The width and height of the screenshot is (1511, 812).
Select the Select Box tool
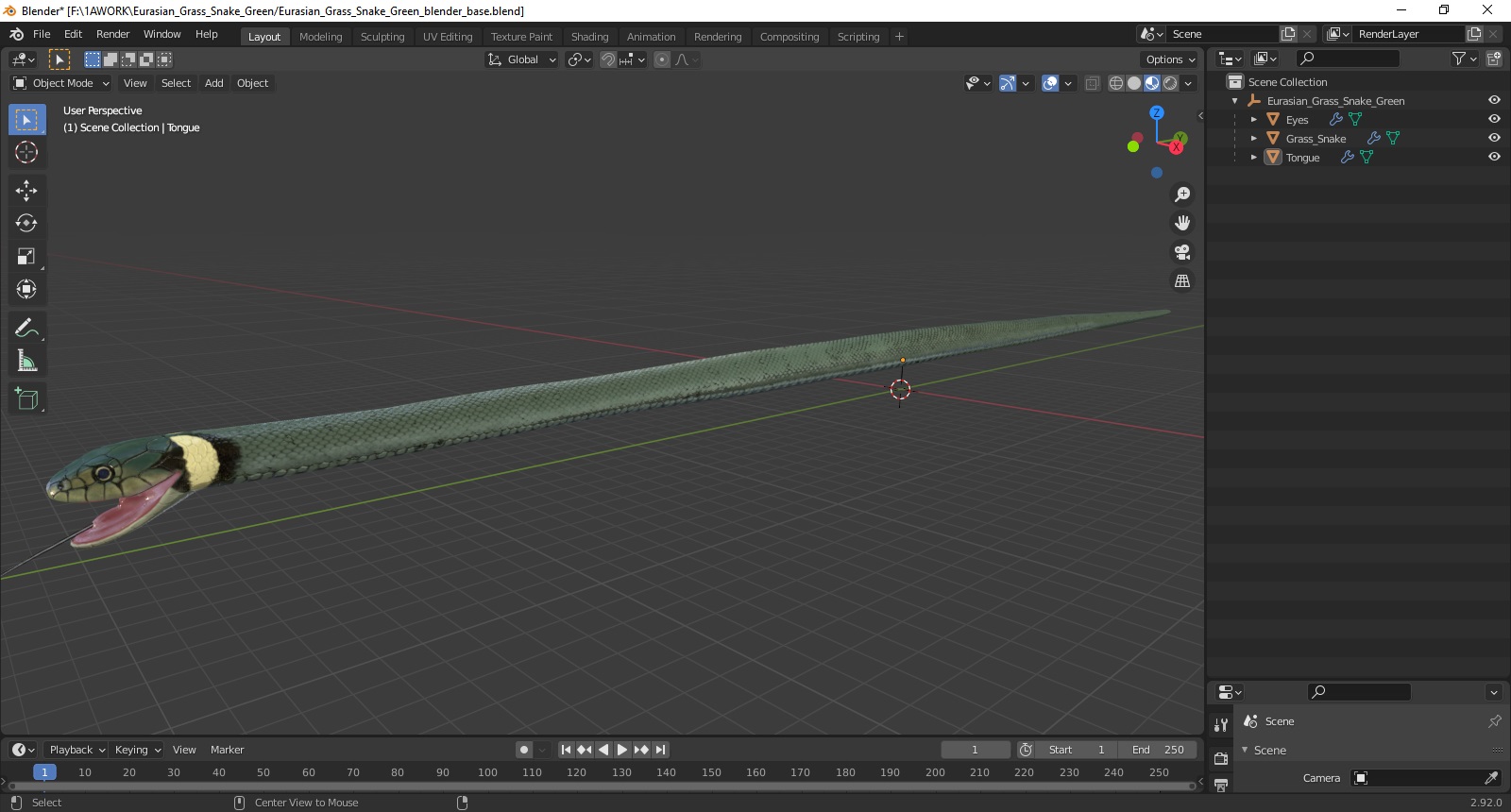click(x=26, y=120)
